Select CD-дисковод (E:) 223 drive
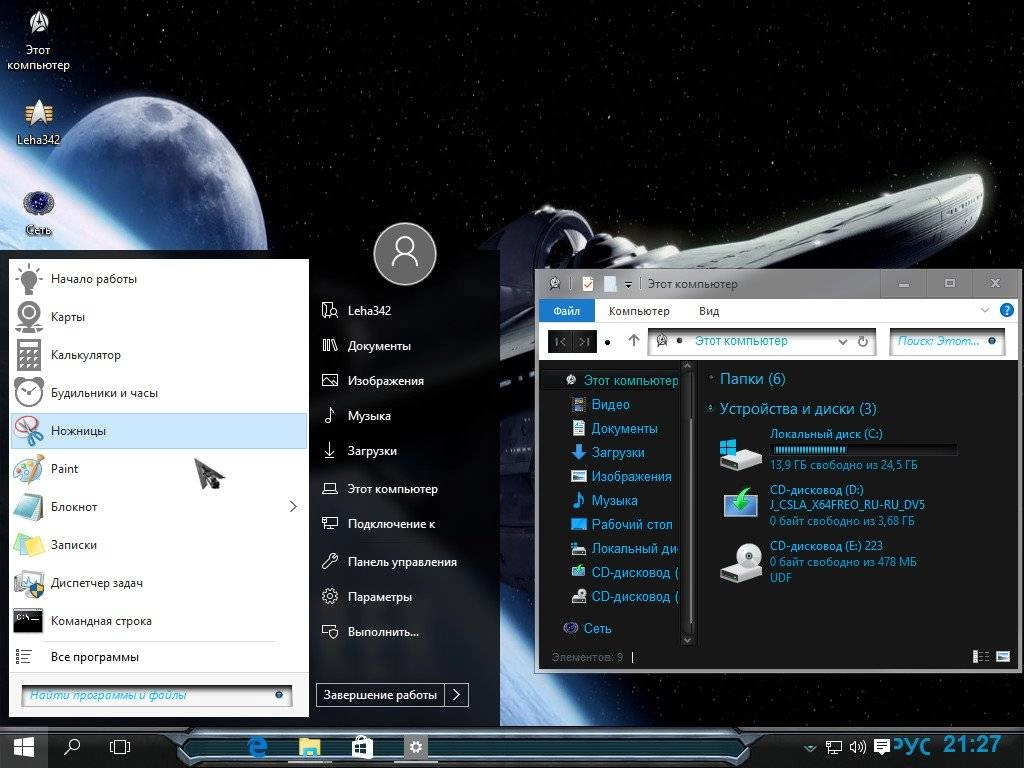1024x768 pixels. (818, 562)
